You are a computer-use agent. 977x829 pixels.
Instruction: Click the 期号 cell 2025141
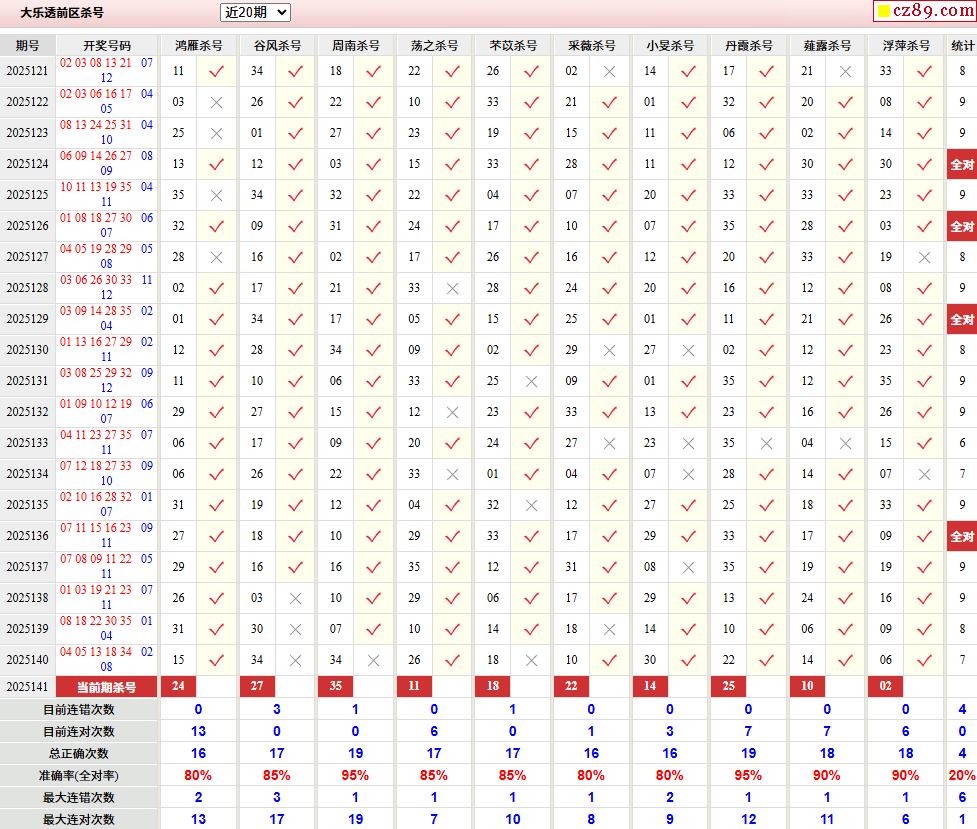tap(27, 686)
